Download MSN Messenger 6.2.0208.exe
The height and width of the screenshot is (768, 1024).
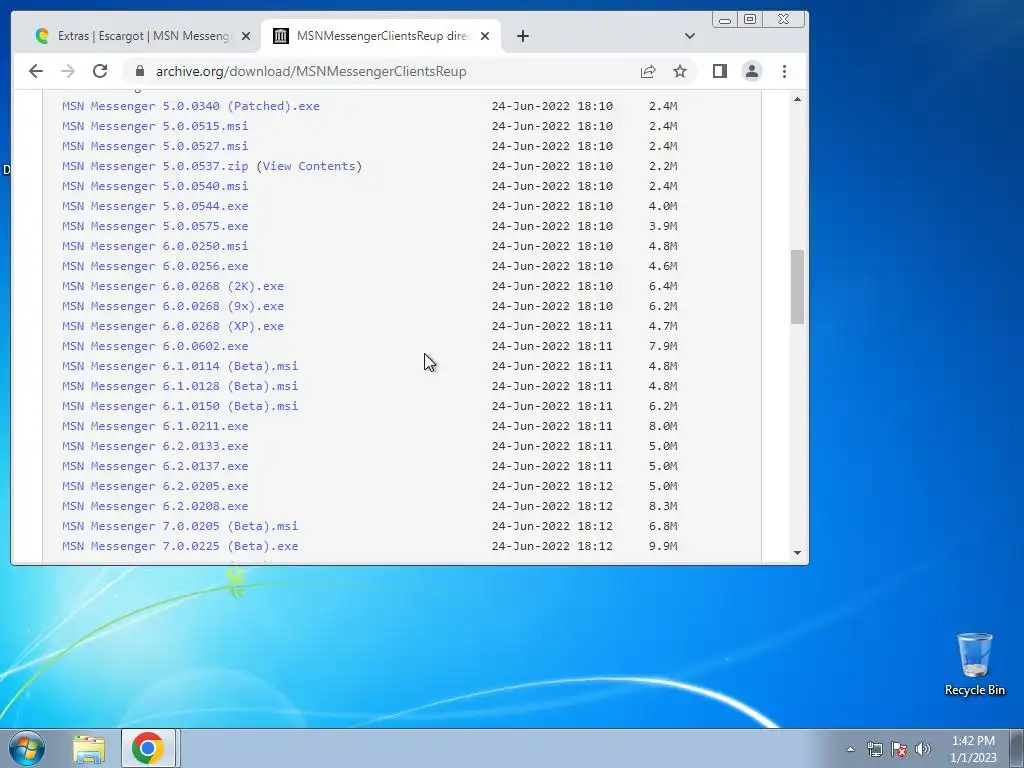click(155, 506)
